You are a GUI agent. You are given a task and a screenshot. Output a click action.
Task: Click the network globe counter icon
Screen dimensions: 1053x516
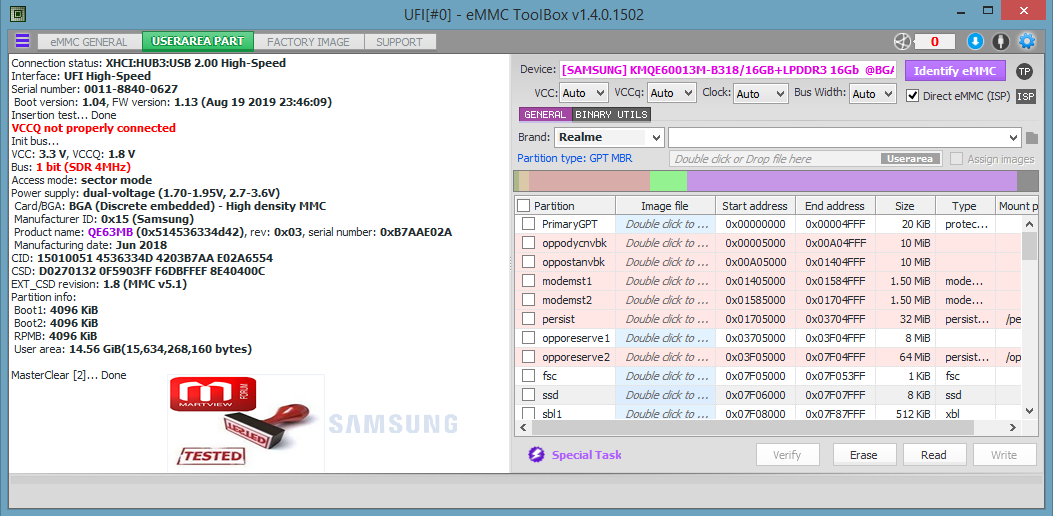pos(902,42)
